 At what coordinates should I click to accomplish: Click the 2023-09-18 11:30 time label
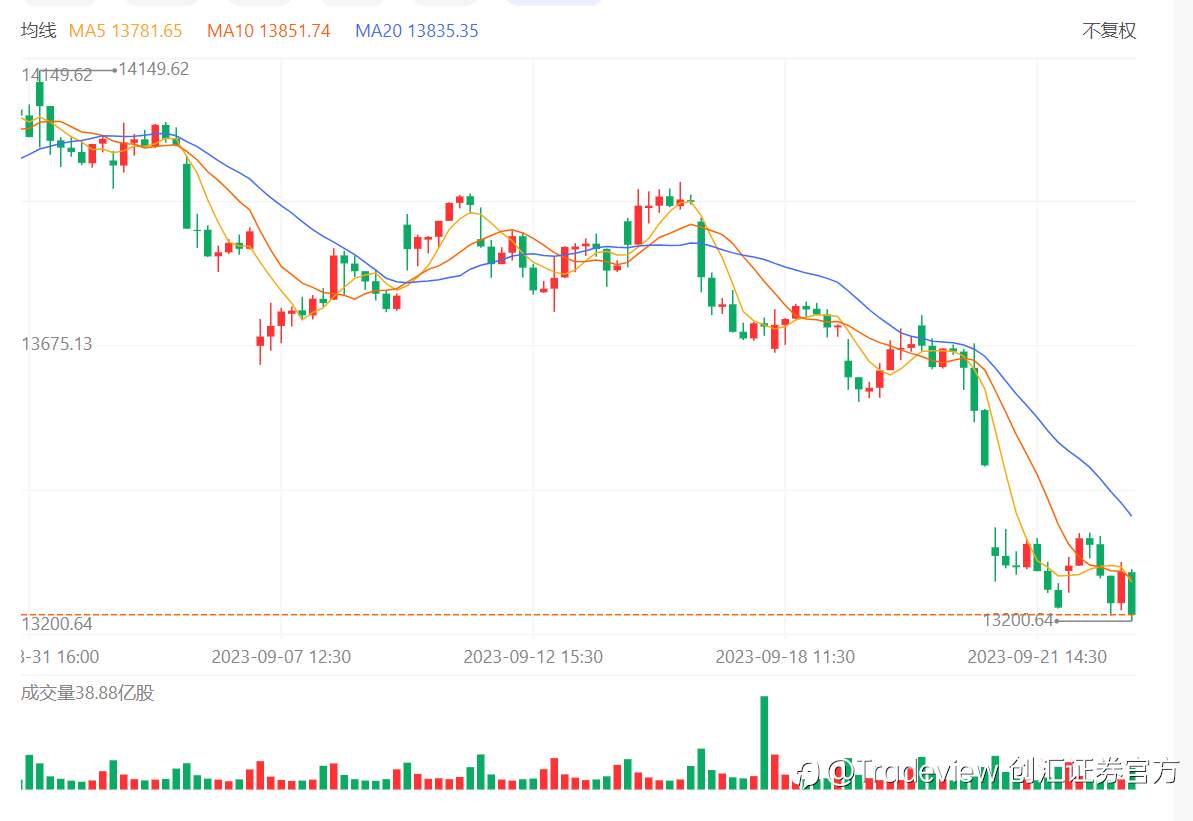(x=784, y=657)
